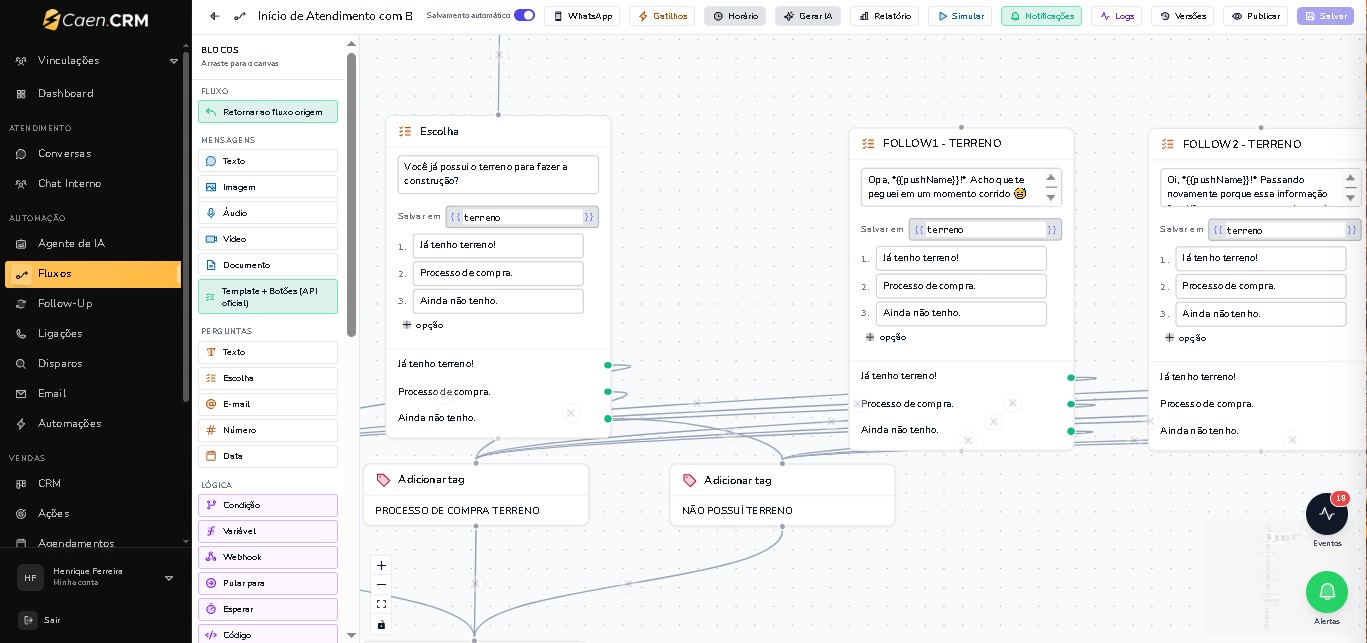The image size is (1367, 643).
Task: Open the Versões history
Action: [x=1182, y=16]
